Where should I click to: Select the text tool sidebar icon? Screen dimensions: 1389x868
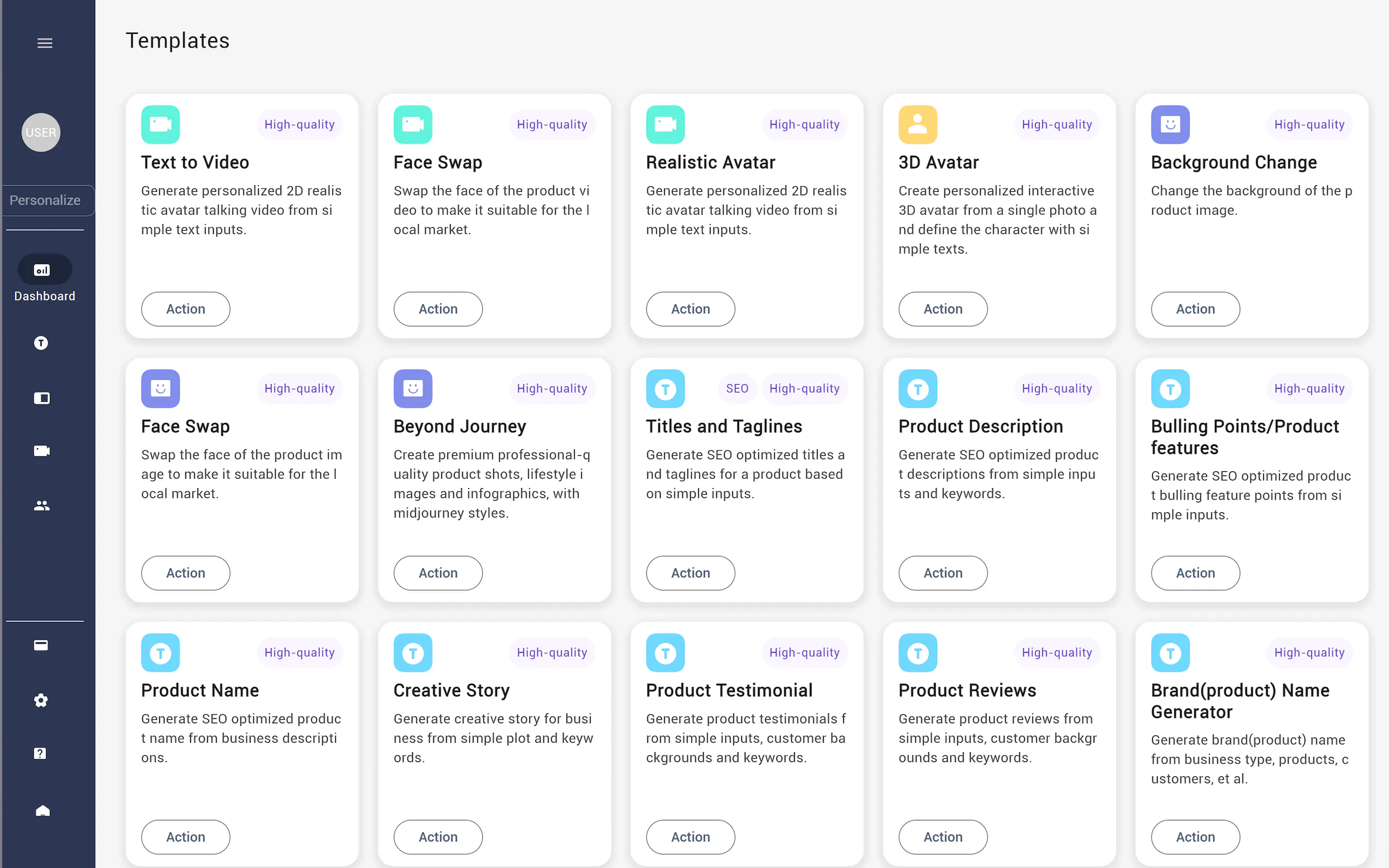(x=41, y=343)
